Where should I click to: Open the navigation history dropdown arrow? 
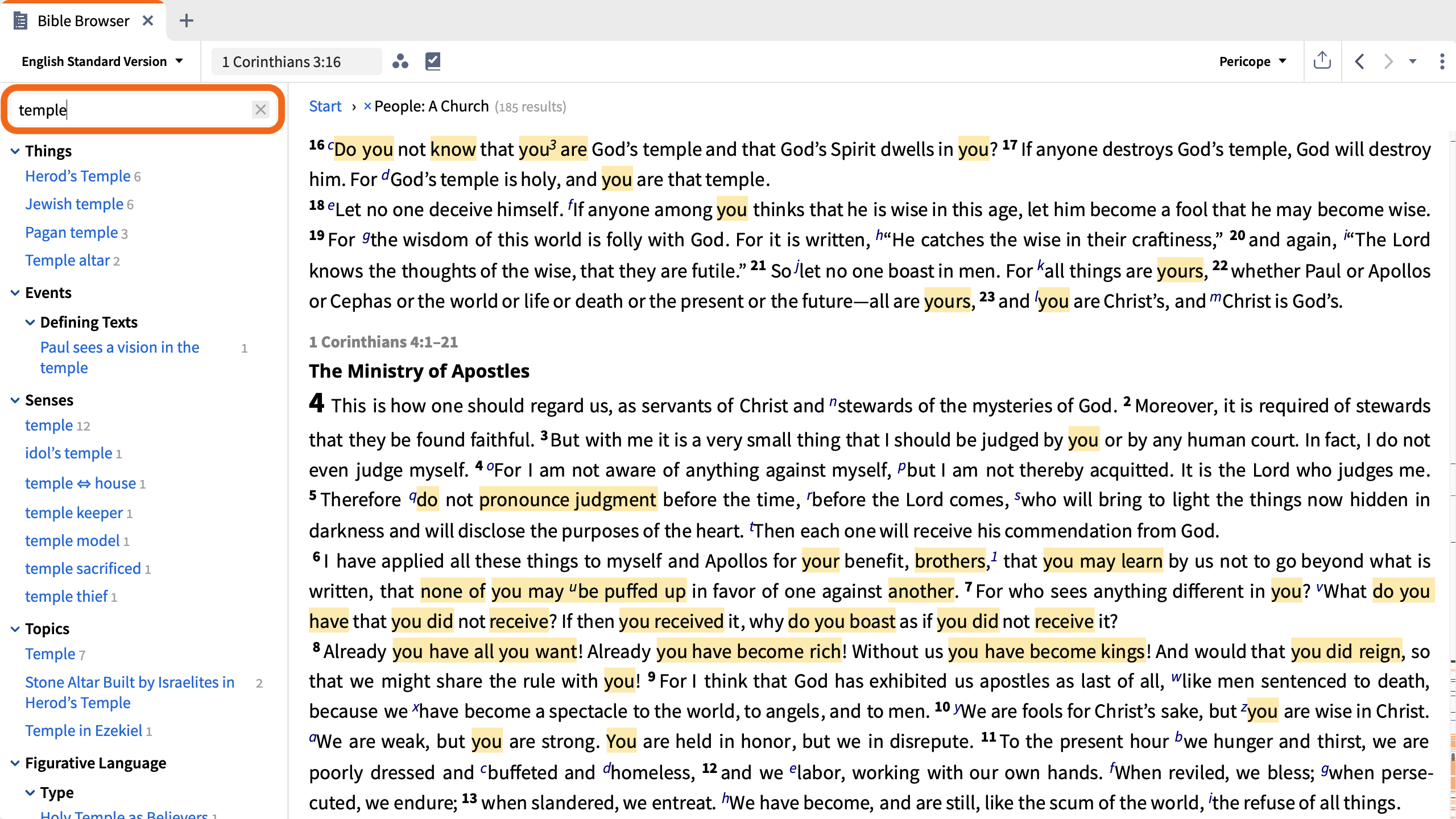(1413, 61)
